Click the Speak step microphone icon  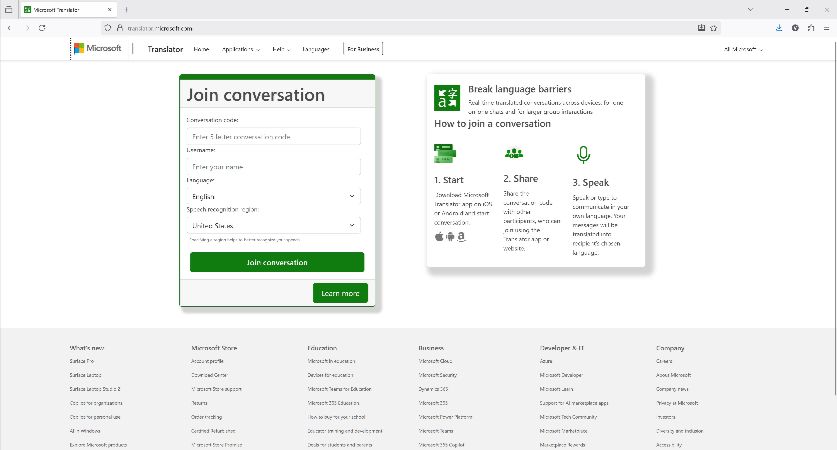[x=583, y=155]
